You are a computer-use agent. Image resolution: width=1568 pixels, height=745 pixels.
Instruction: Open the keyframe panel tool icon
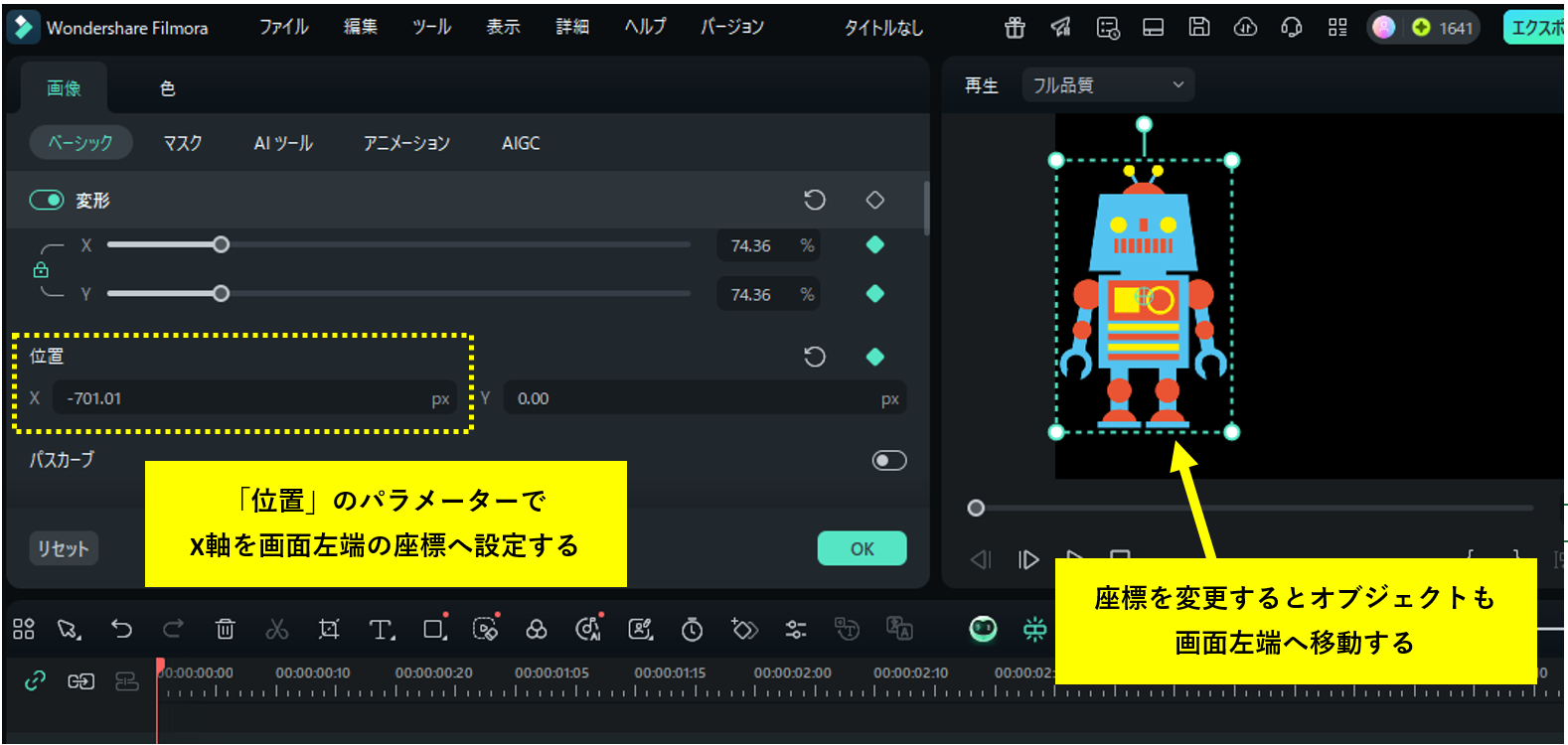[x=744, y=629]
